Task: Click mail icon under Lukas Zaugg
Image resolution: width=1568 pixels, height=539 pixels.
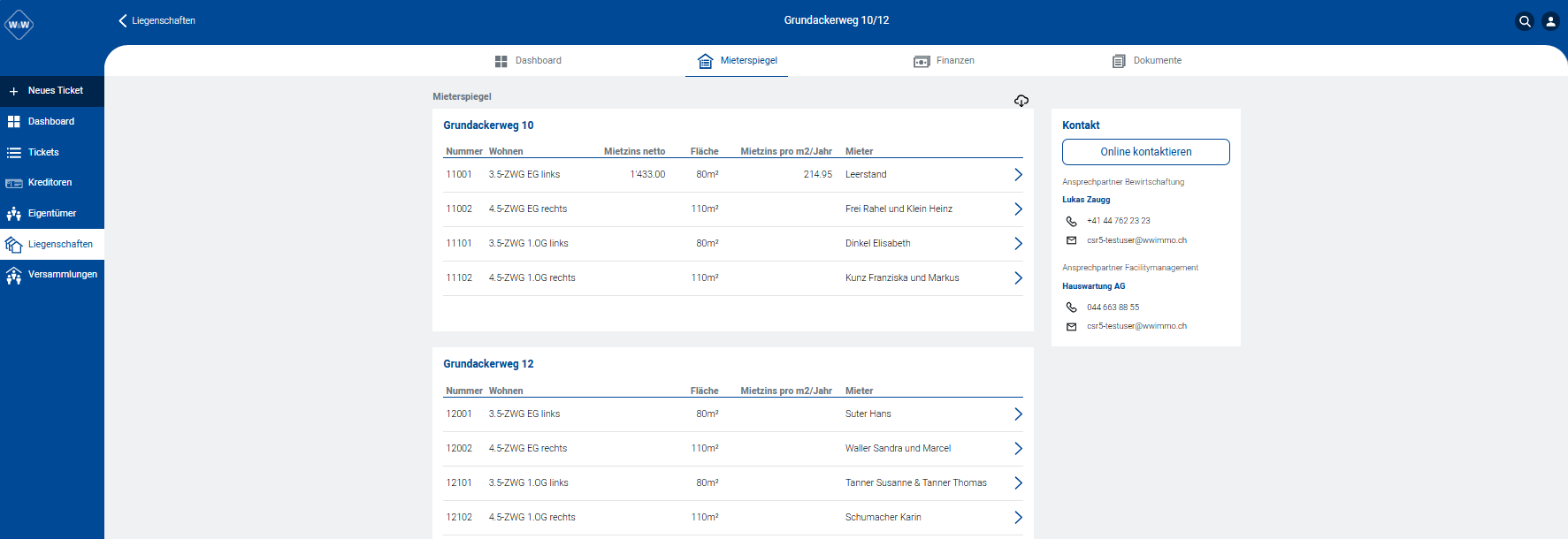Action: coord(1071,240)
